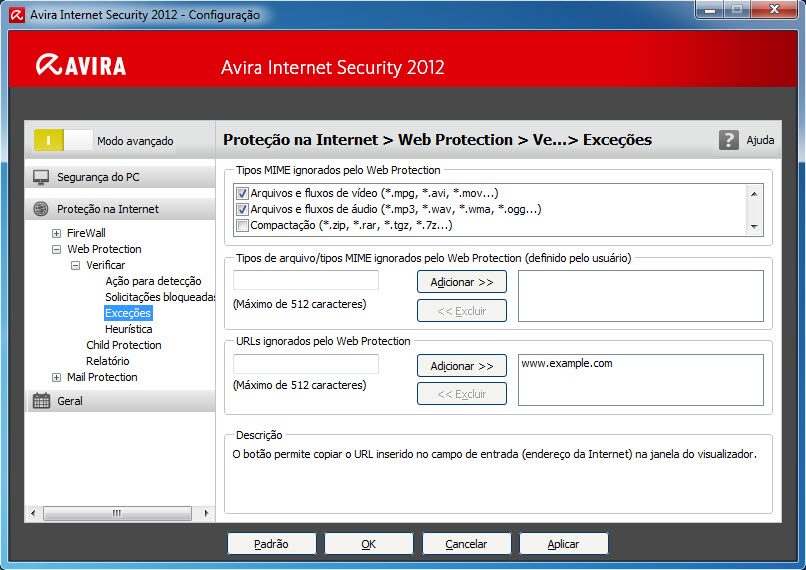
Task: Click the Ajuda help link
Action: (760, 140)
